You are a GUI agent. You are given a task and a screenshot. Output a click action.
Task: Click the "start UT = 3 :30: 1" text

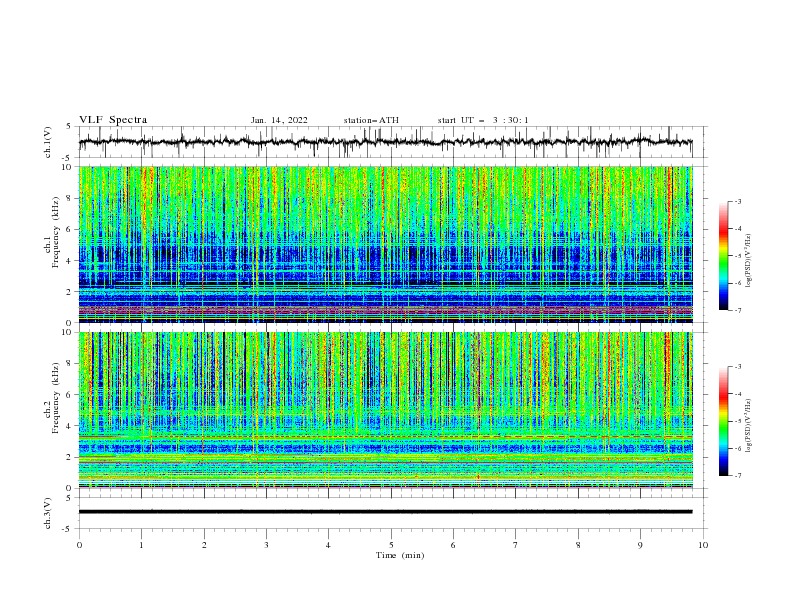[x=483, y=120]
